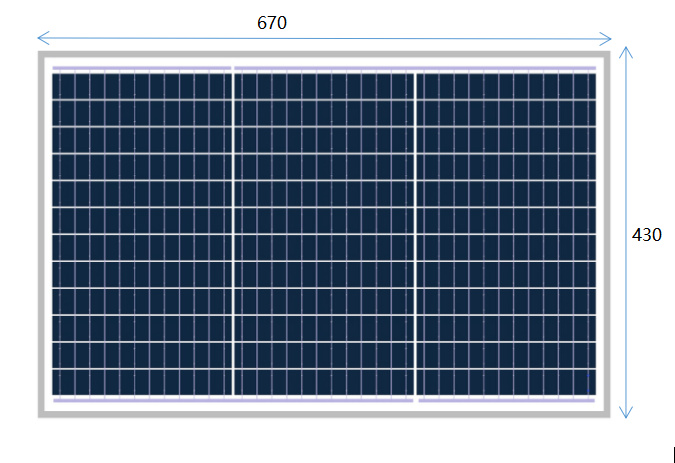Click top-left corner of the grey frame
Image resolution: width=675 pixels, height=463 pixels.
click(x=42, y=56)
